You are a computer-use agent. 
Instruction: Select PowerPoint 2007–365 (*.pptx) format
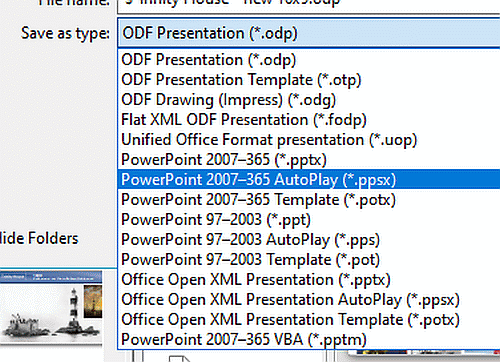click(x=309, y=160)
